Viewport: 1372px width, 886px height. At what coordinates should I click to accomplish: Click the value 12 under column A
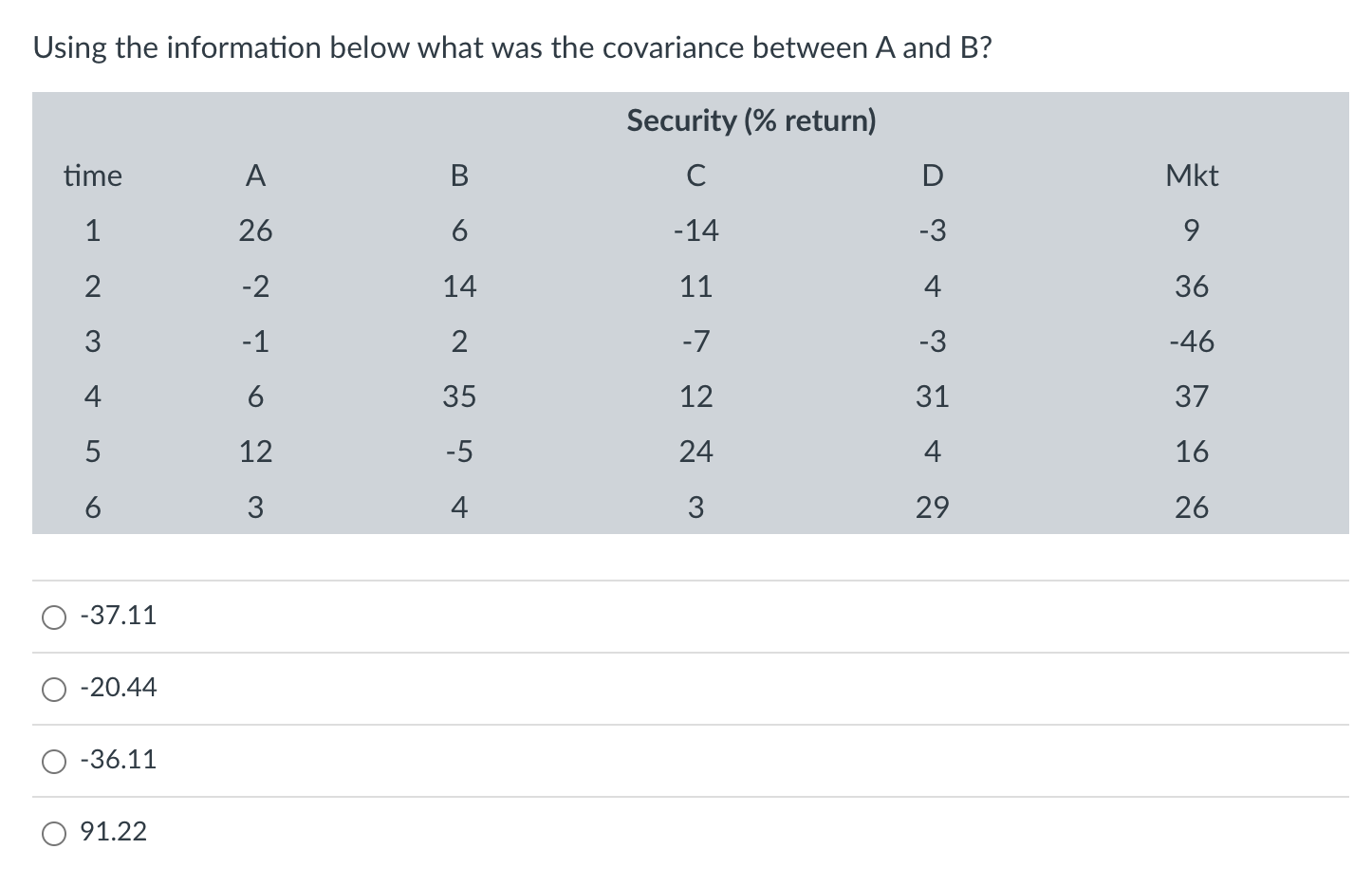[x=255, y=452]
